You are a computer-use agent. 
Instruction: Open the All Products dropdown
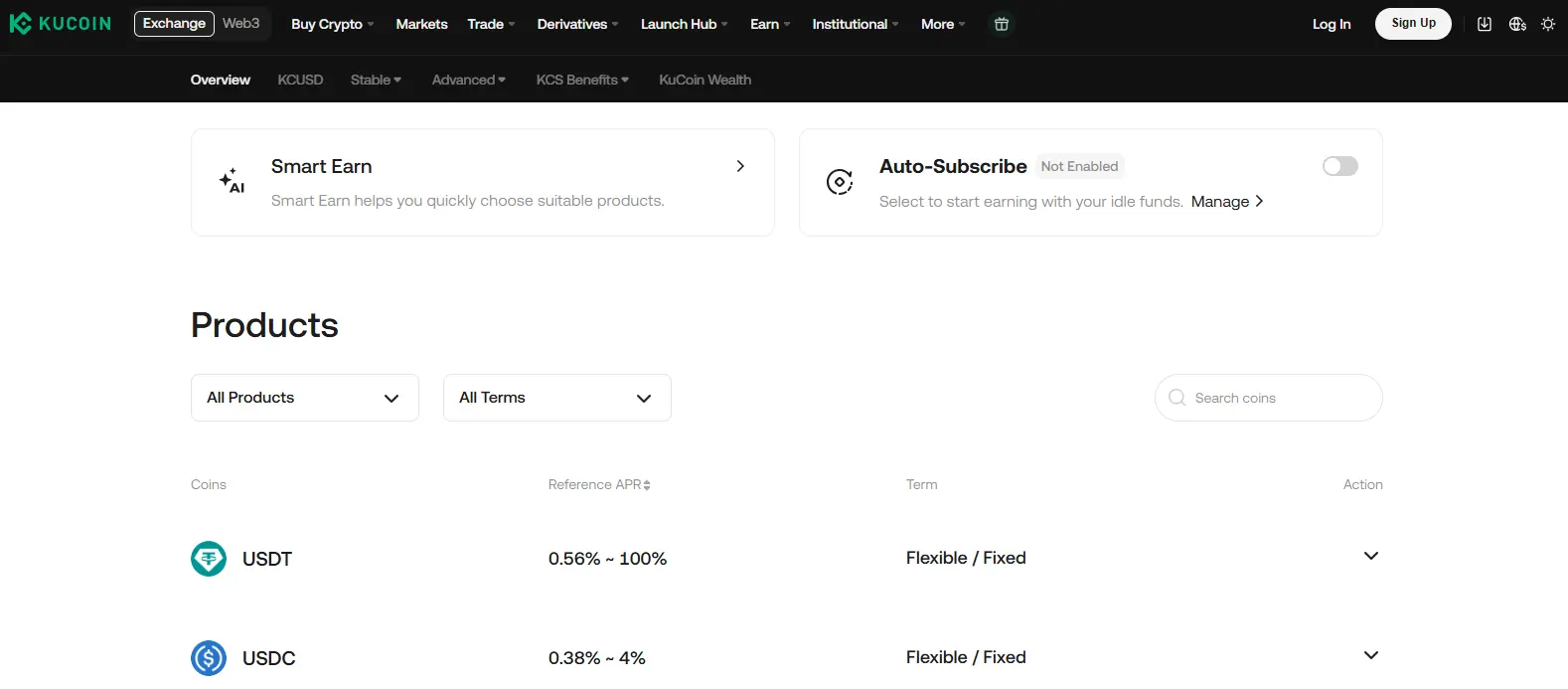305,398
